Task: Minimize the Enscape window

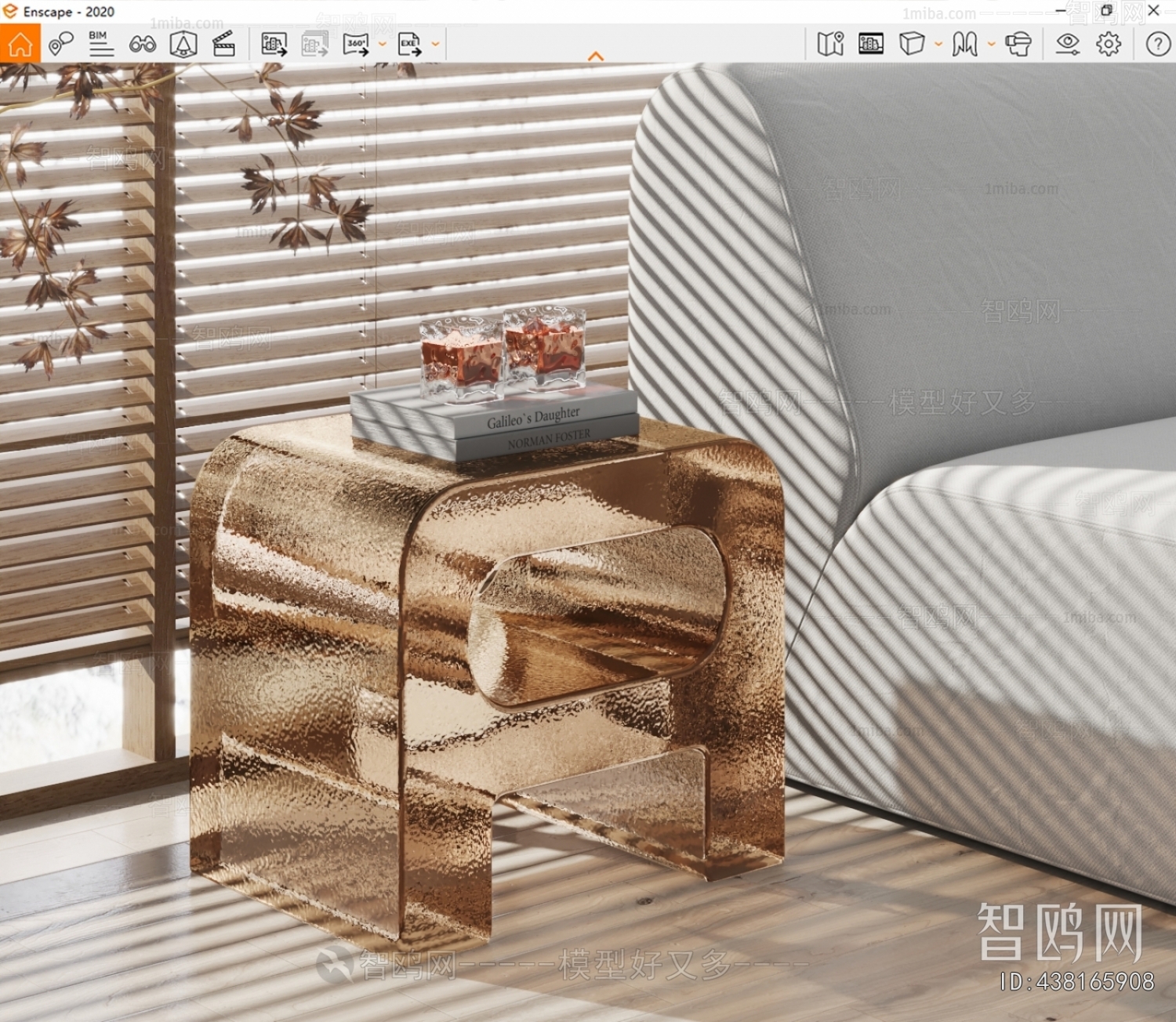Action: [1061, 11]
